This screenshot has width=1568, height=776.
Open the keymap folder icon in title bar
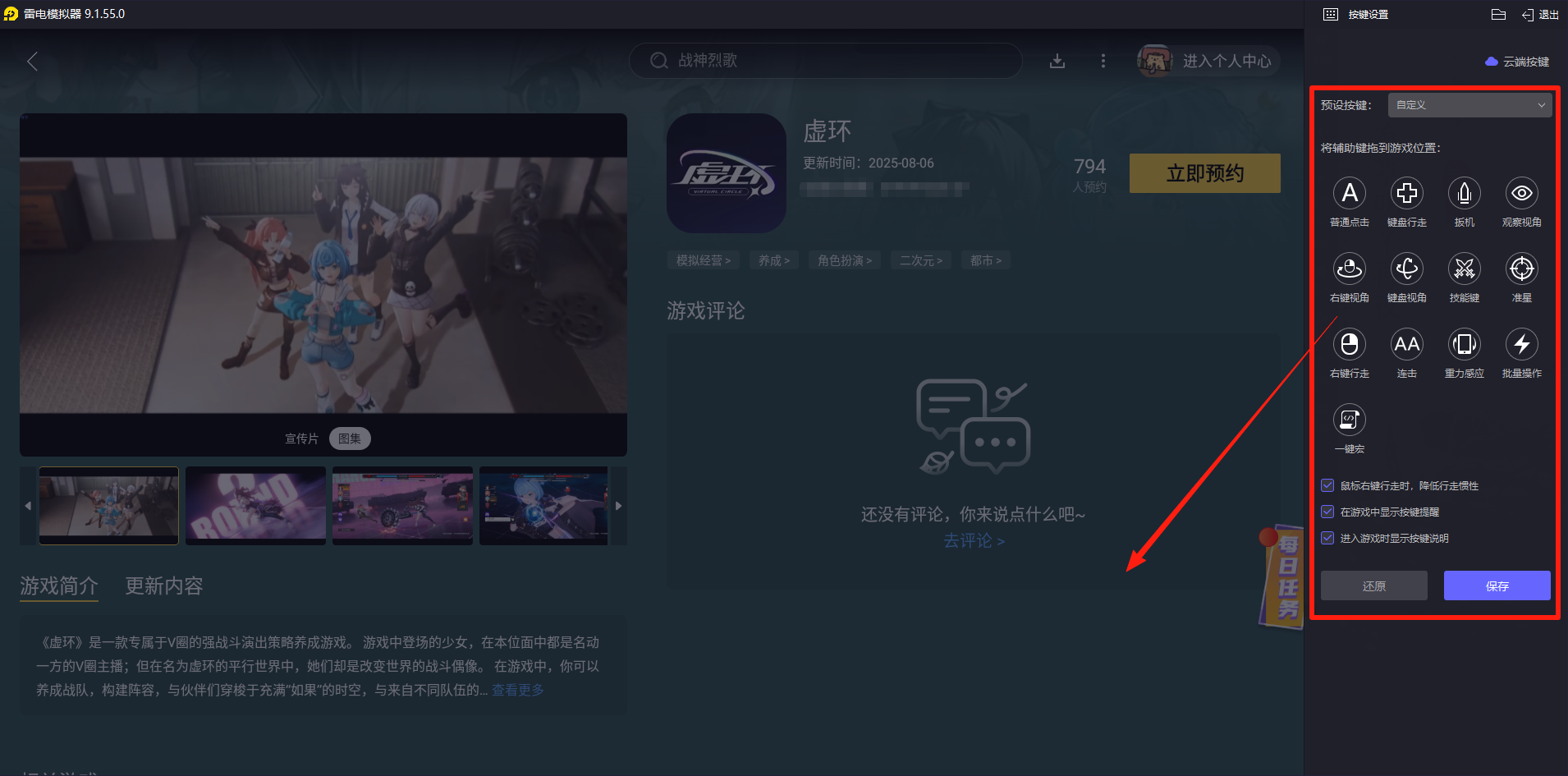1498,15
